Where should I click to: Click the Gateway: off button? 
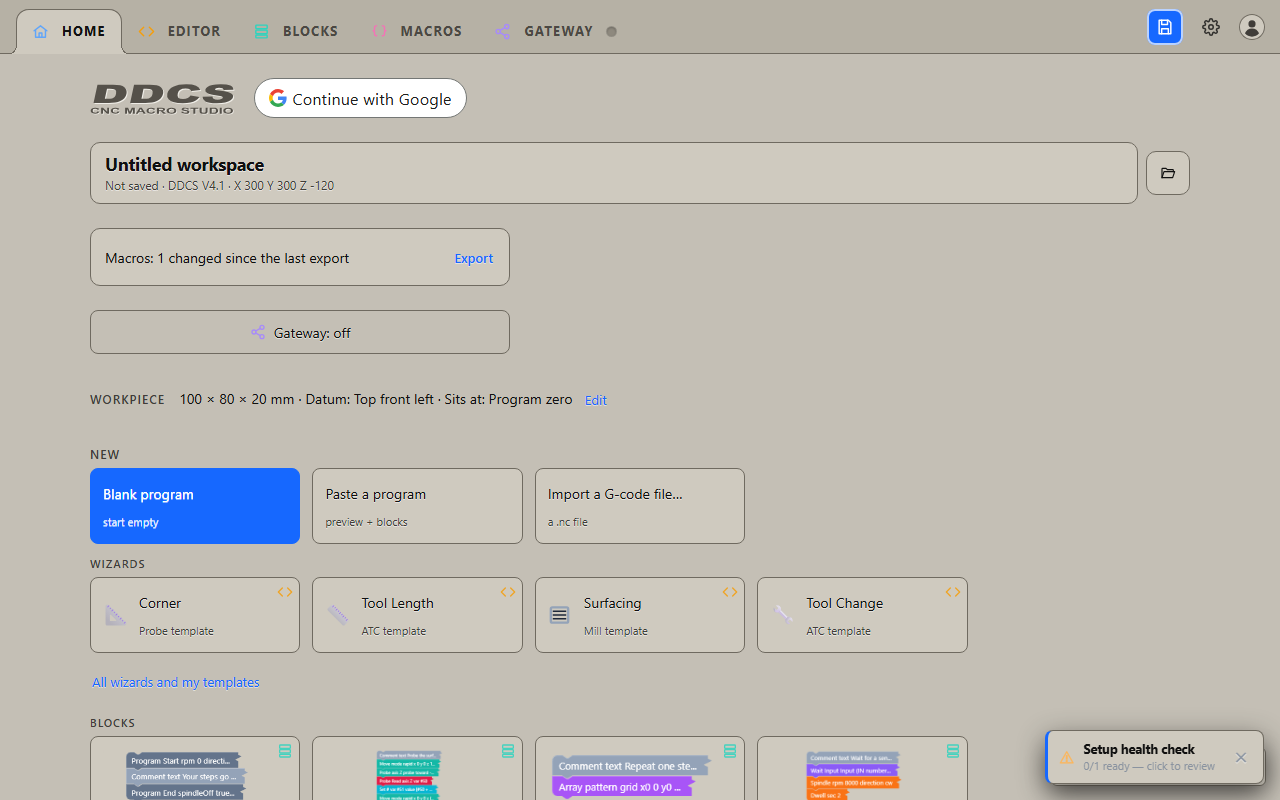pos(300,332)
